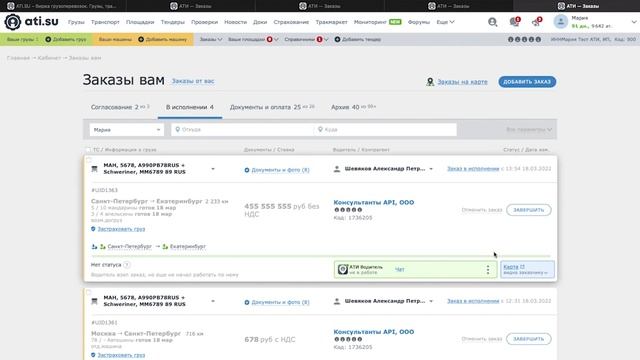Open the search person icon in header
This screenshot has height=360, width=640.
click(493, 22)
